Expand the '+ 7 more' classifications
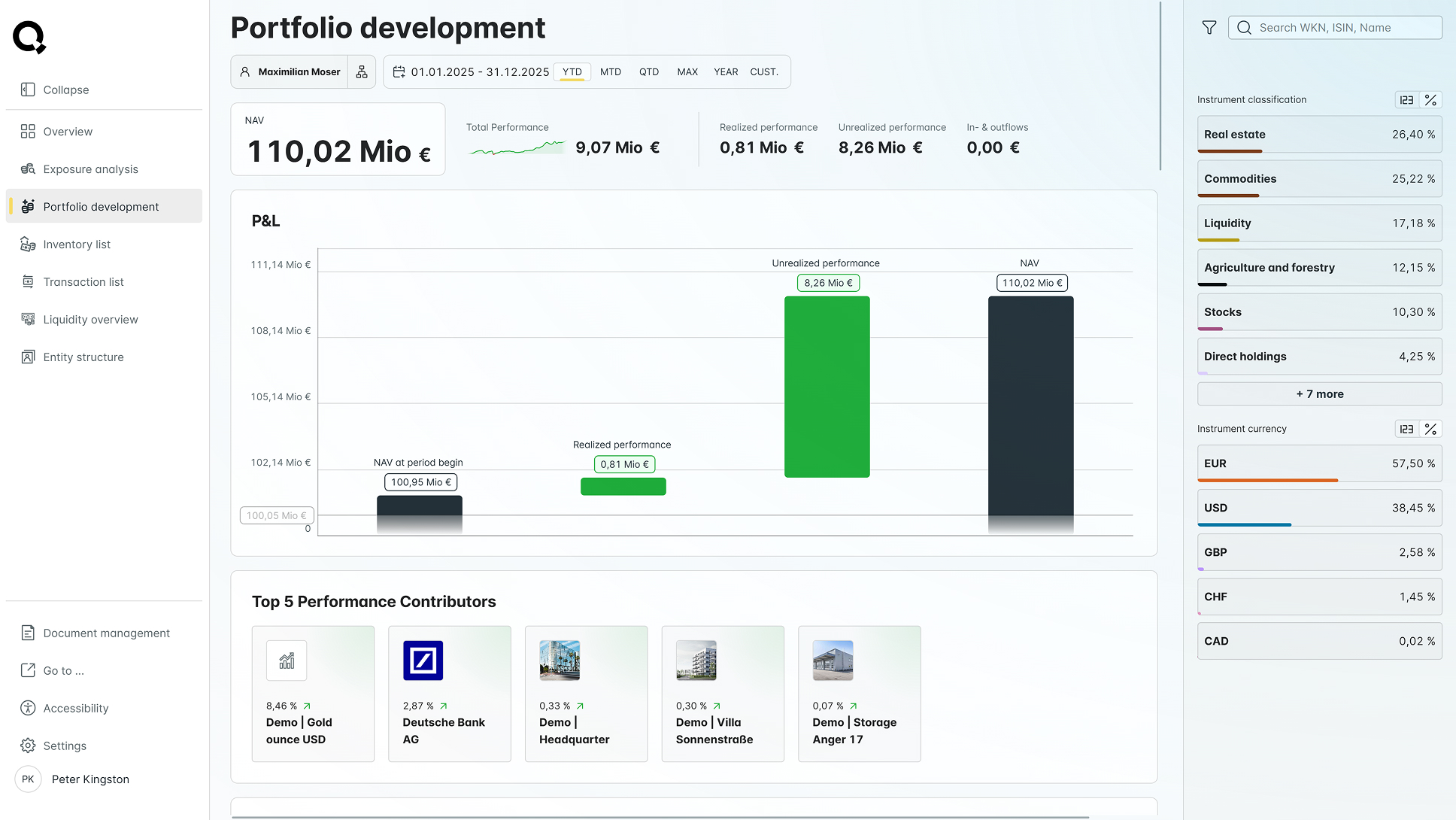This screenshot has width=1456, height=820. (1319, 394)
